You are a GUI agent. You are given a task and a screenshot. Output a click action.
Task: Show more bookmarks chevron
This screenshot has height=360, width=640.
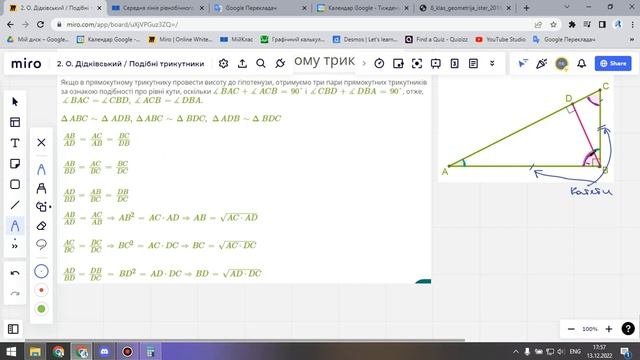pos(632,40)
